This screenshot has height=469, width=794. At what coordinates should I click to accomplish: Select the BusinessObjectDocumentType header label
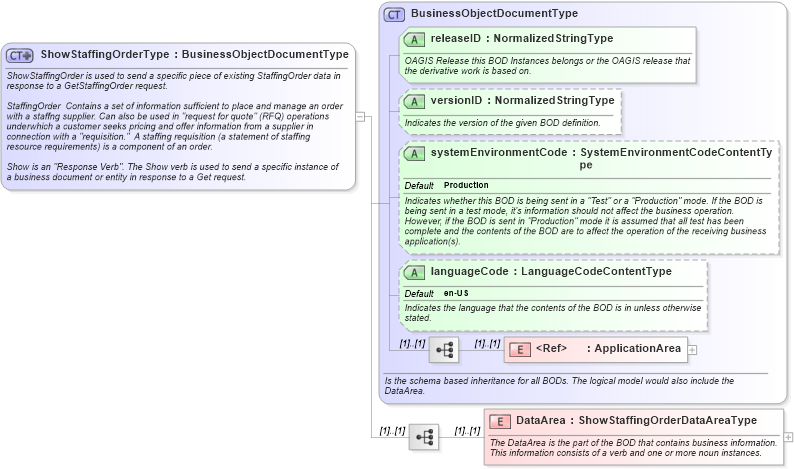(494, 13)
